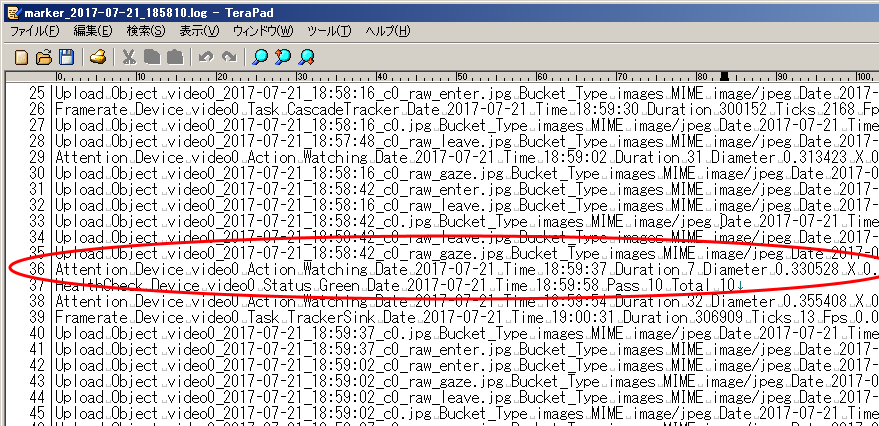Click column 50 mark on the ruler
Screen dimensions: 879x426
461,77
